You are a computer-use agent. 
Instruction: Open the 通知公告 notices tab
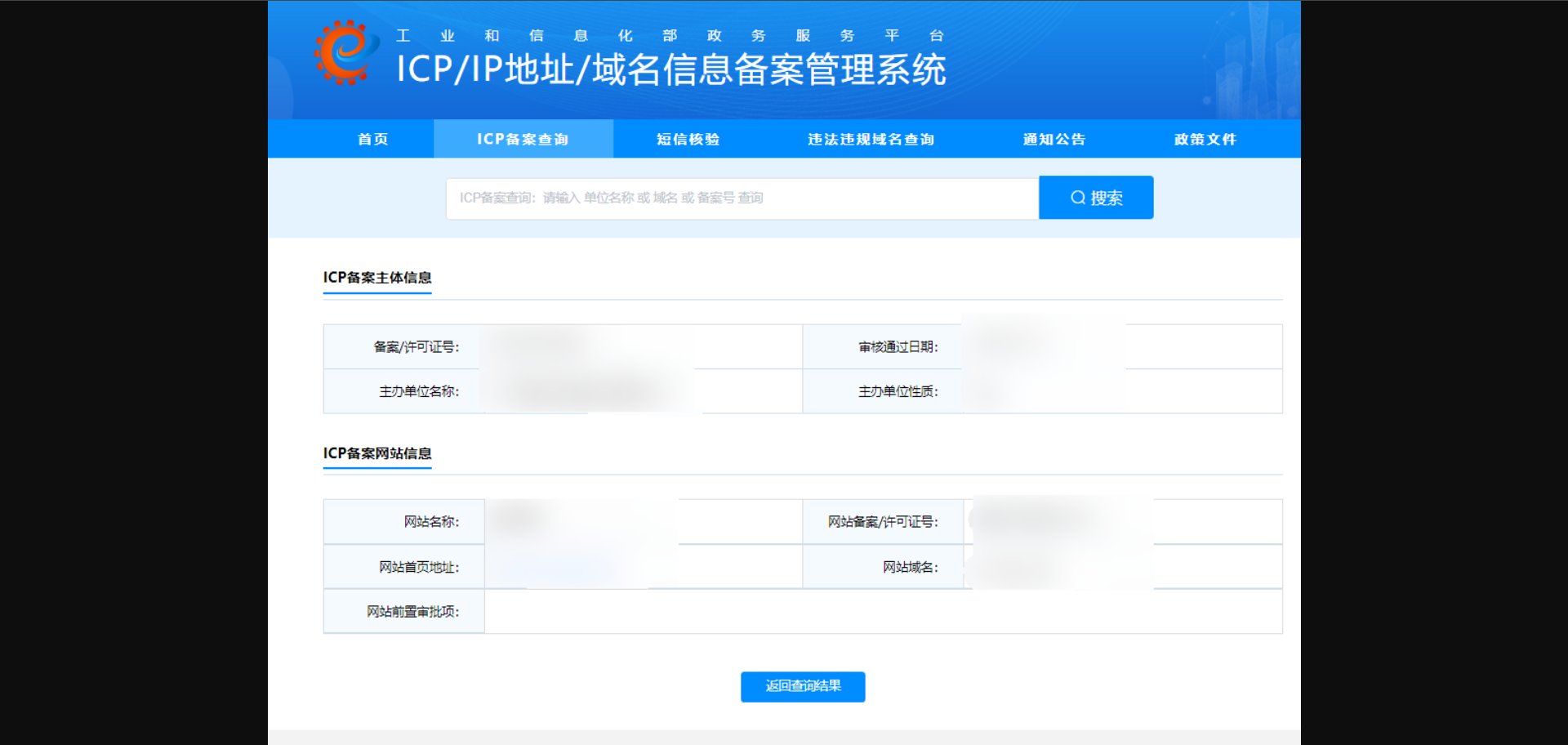[1053, 140]
